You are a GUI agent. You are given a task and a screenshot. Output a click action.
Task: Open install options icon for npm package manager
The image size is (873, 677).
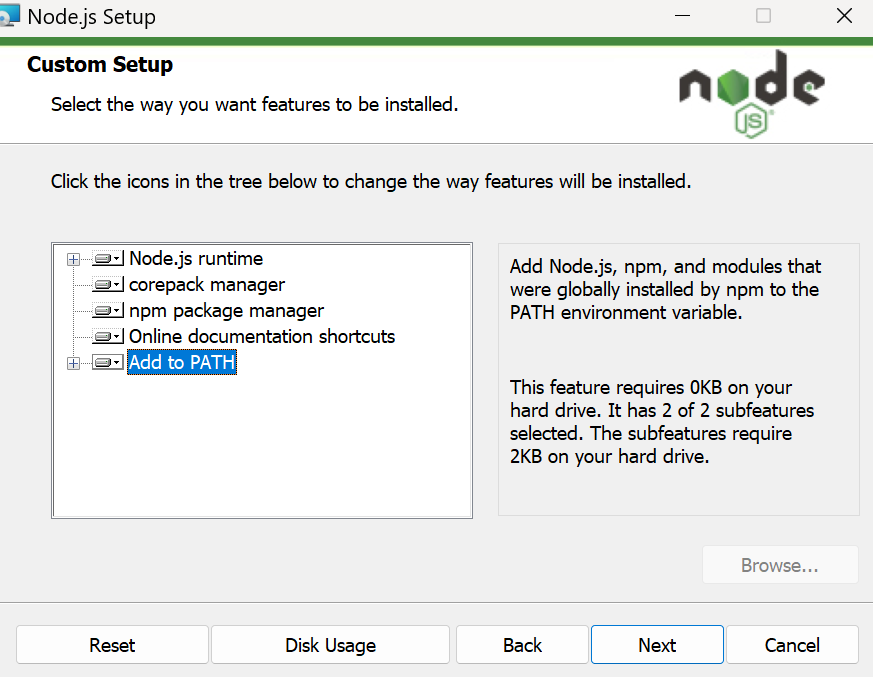click(x=108, y=311)
